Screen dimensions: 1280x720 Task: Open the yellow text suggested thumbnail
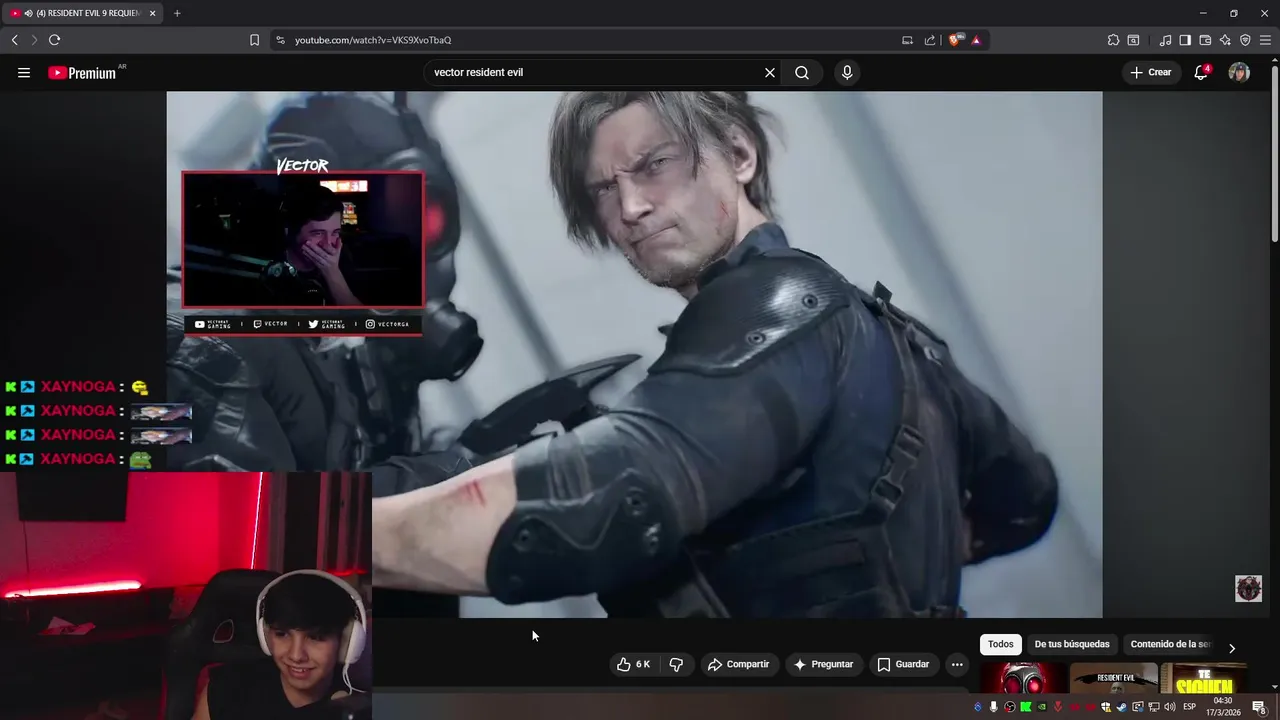(1204, 678)
